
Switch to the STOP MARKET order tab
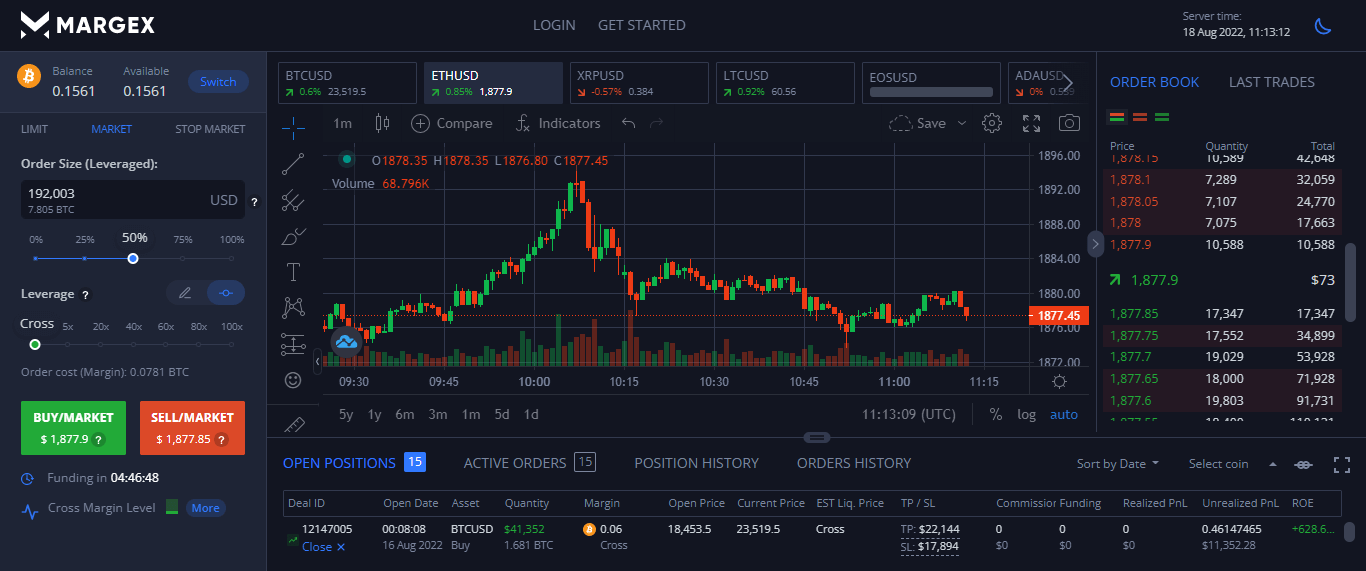210,129
